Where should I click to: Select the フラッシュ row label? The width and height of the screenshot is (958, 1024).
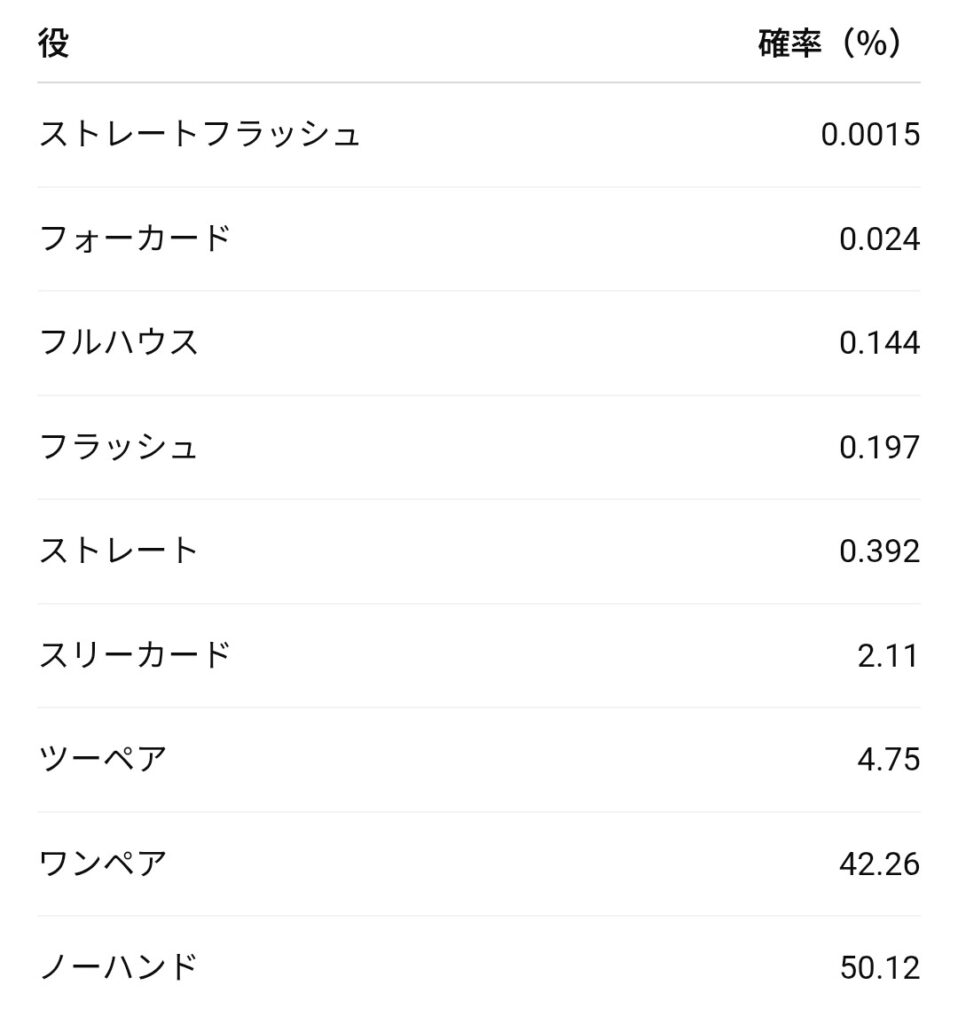tap(119, 446)
